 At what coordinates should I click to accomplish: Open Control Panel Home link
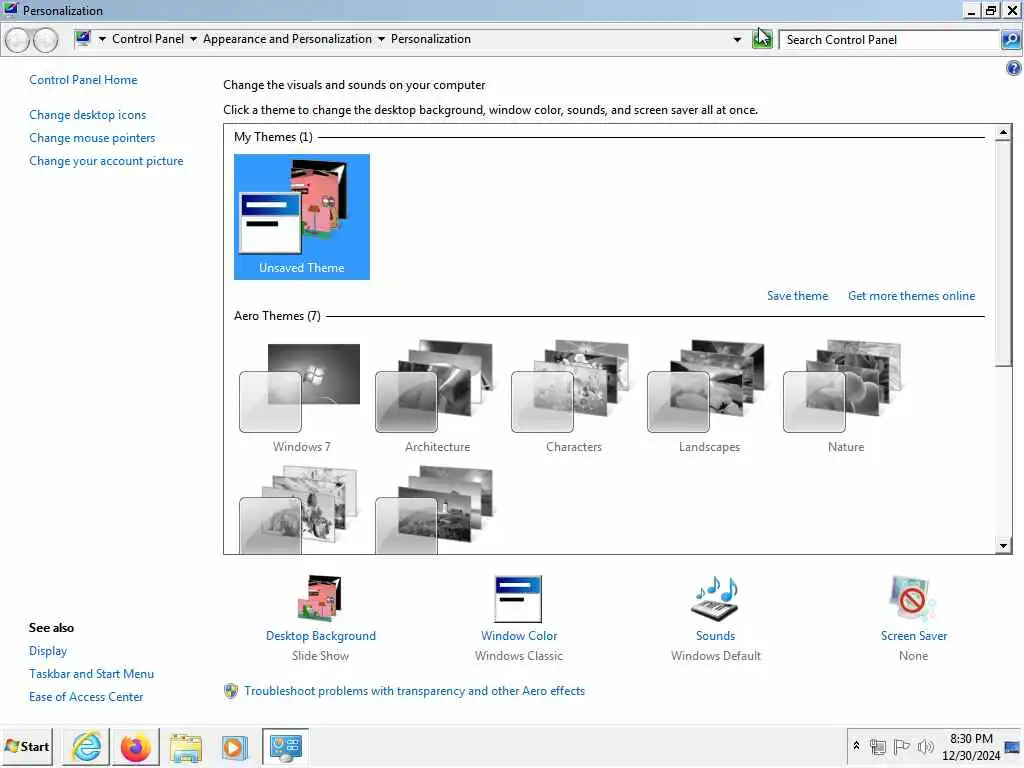pos(83,80)
